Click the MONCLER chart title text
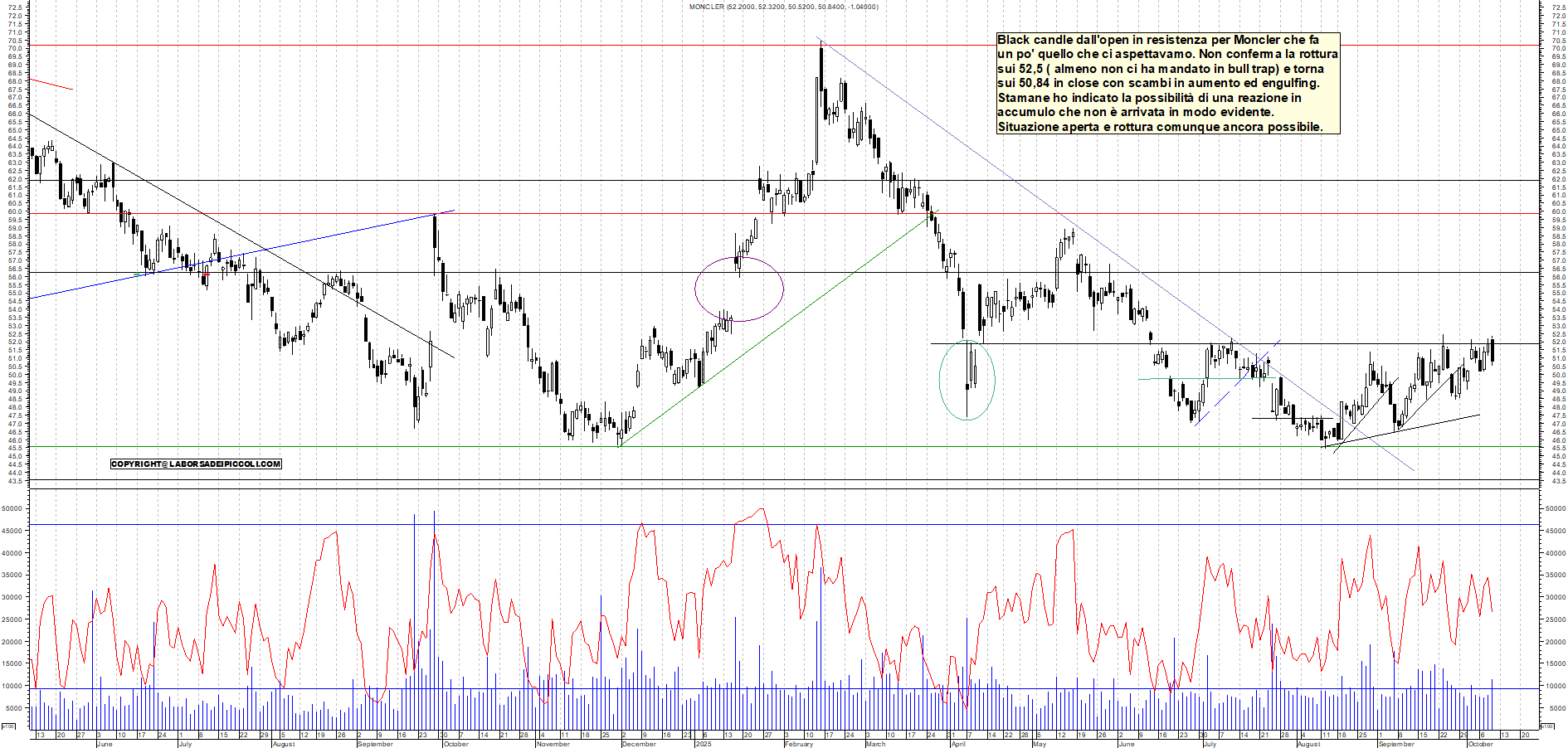This screenshot has width=1568, height=748. (x=783, y=7)
